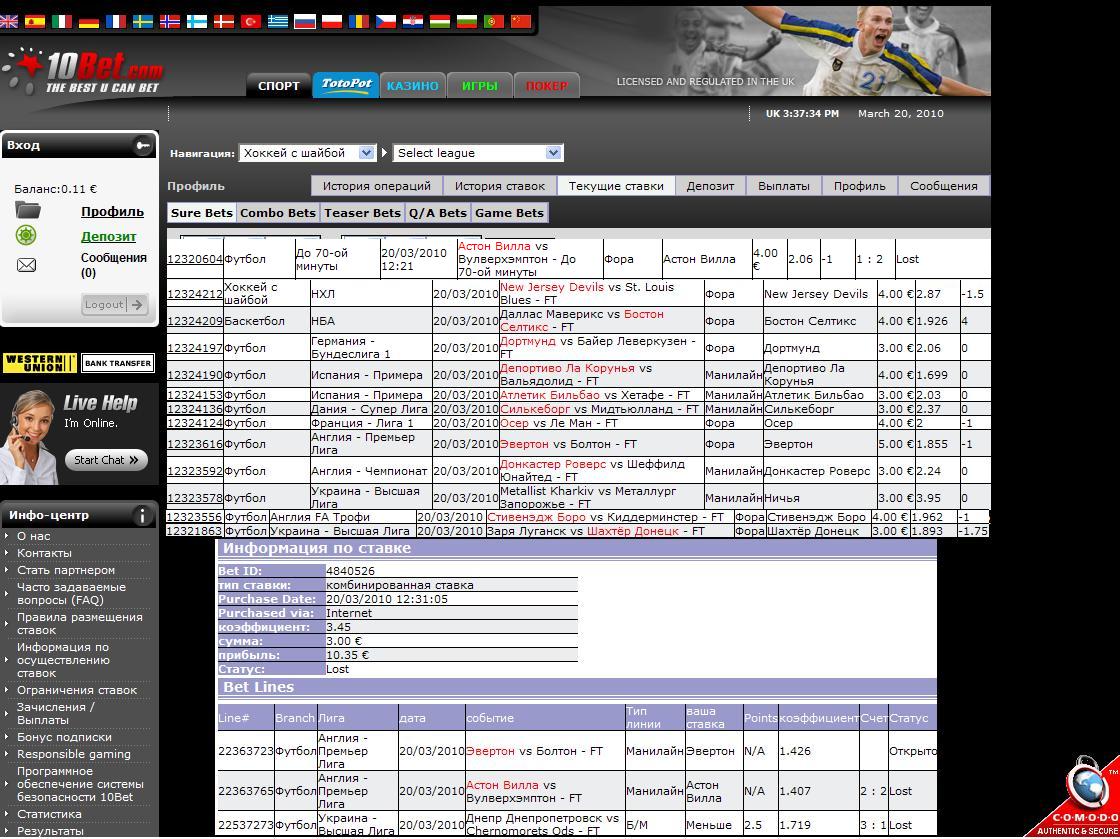The width and height of the screenshot is (1120, 839).
Task: Switch to the ИГРЫ tab
Action: (479, 86)
